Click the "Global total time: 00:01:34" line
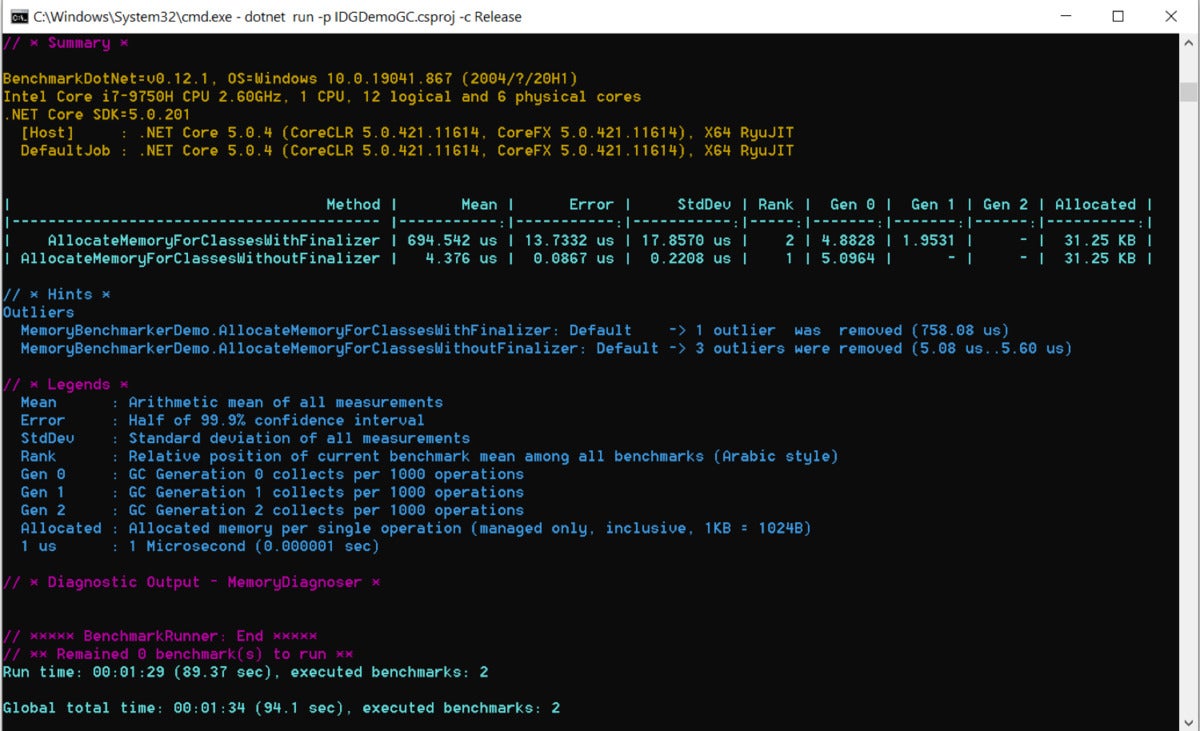Viewport: 1200px width, 731px height. tap(281, 709)
